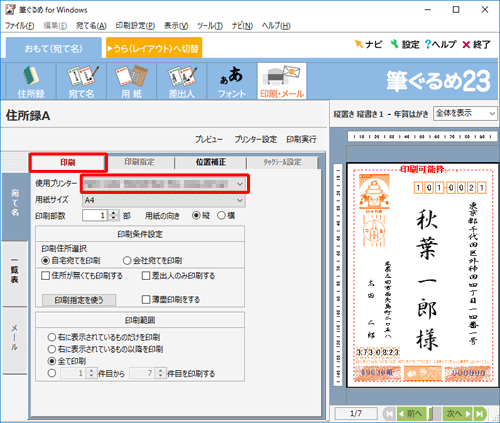This screenshot has width=500, height=423.
Task: Select おもて(宛て名) tab
Action: coord(54,48)
